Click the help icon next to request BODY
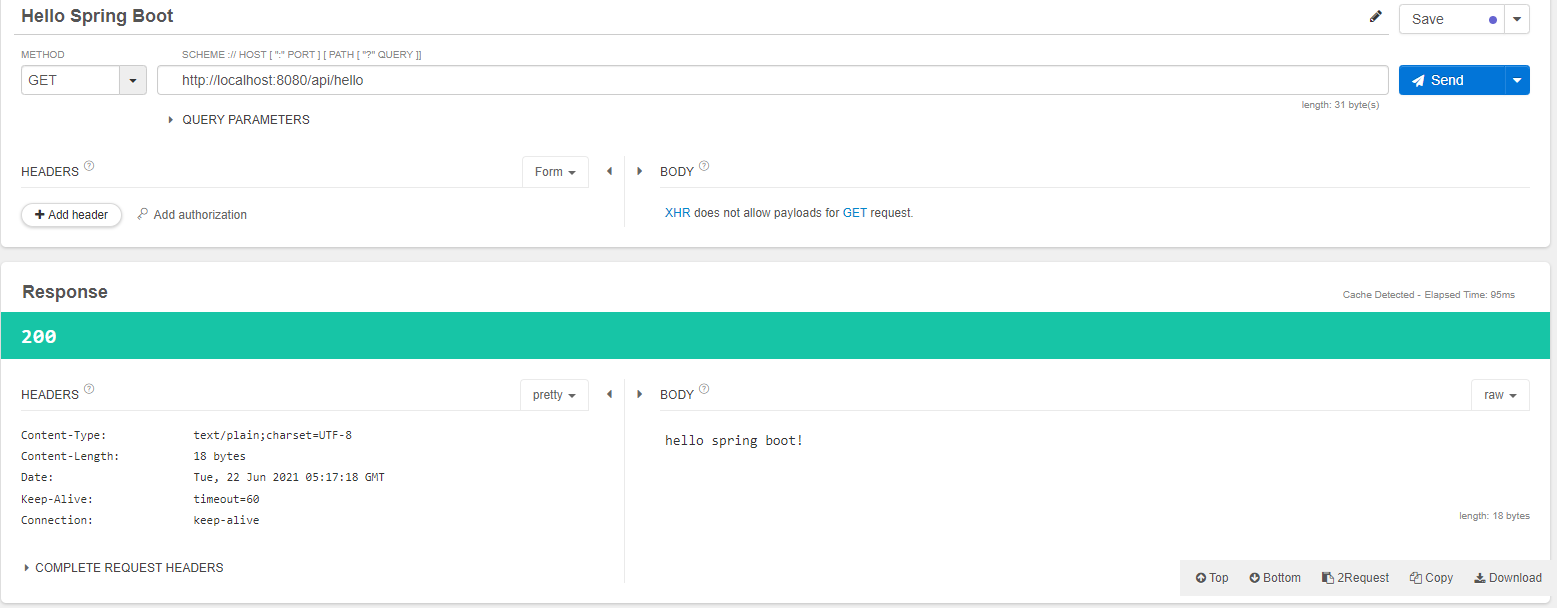The height and width of the screenshot is (608, 1557). point(704,166)
